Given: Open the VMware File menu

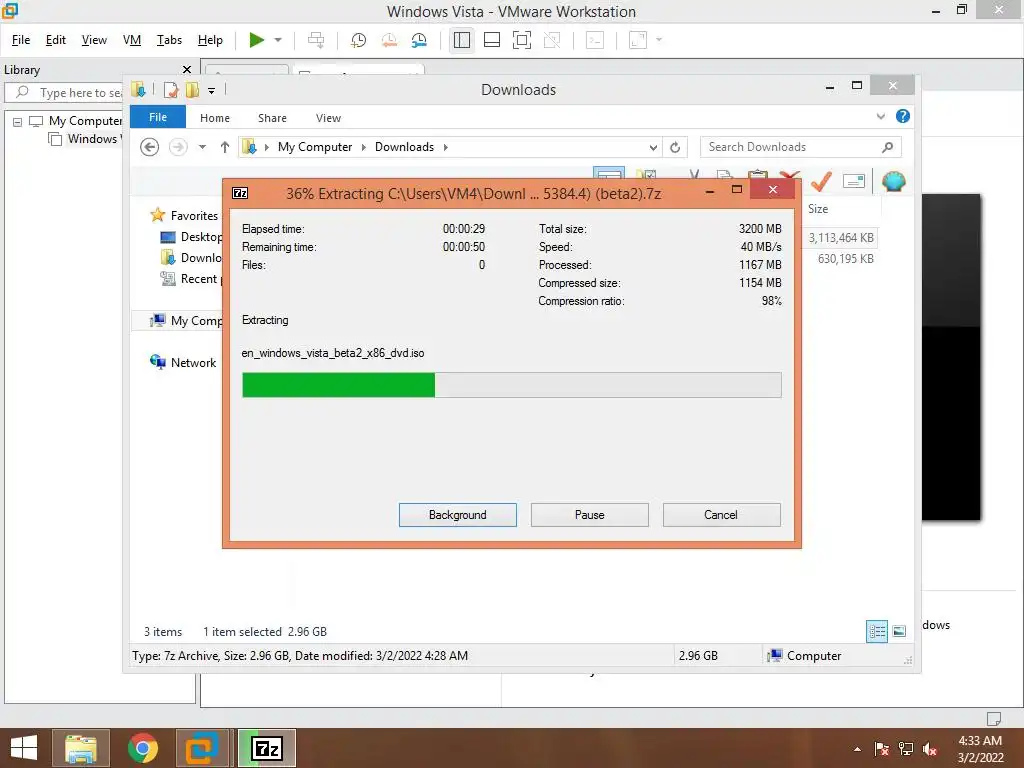Looking at the screenshot, I should 21,40.
